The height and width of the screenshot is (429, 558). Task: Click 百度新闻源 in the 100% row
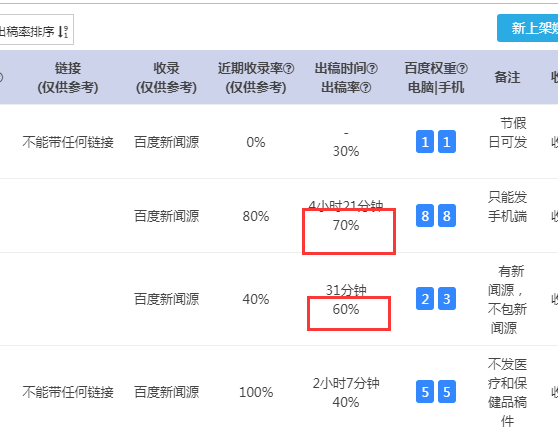click(x=167, y=392)
